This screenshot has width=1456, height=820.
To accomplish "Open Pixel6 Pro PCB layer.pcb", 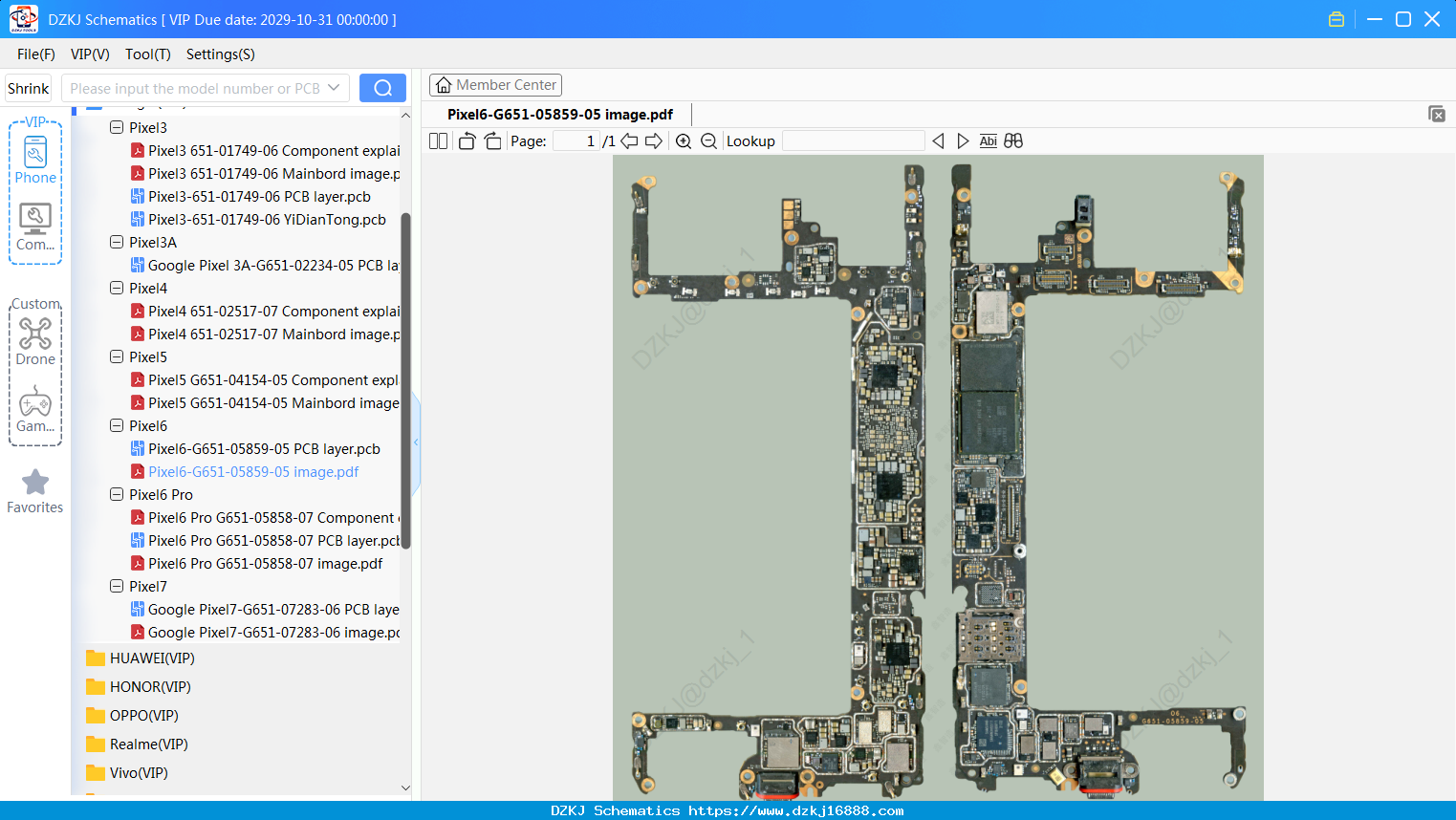I will pyautogui.click(x=266, y=541).
